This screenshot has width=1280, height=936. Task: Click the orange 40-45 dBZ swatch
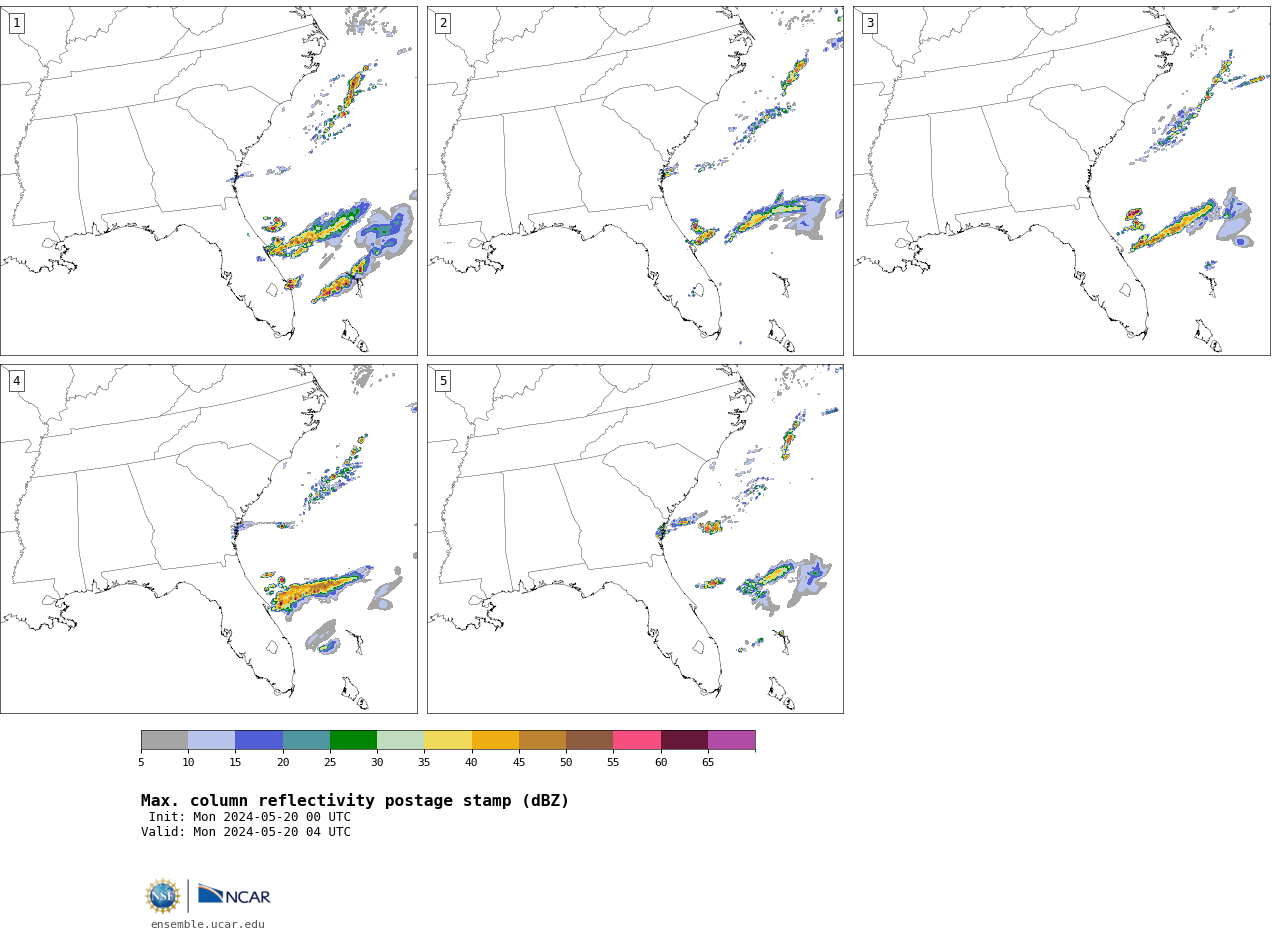[x=495, y=740]
